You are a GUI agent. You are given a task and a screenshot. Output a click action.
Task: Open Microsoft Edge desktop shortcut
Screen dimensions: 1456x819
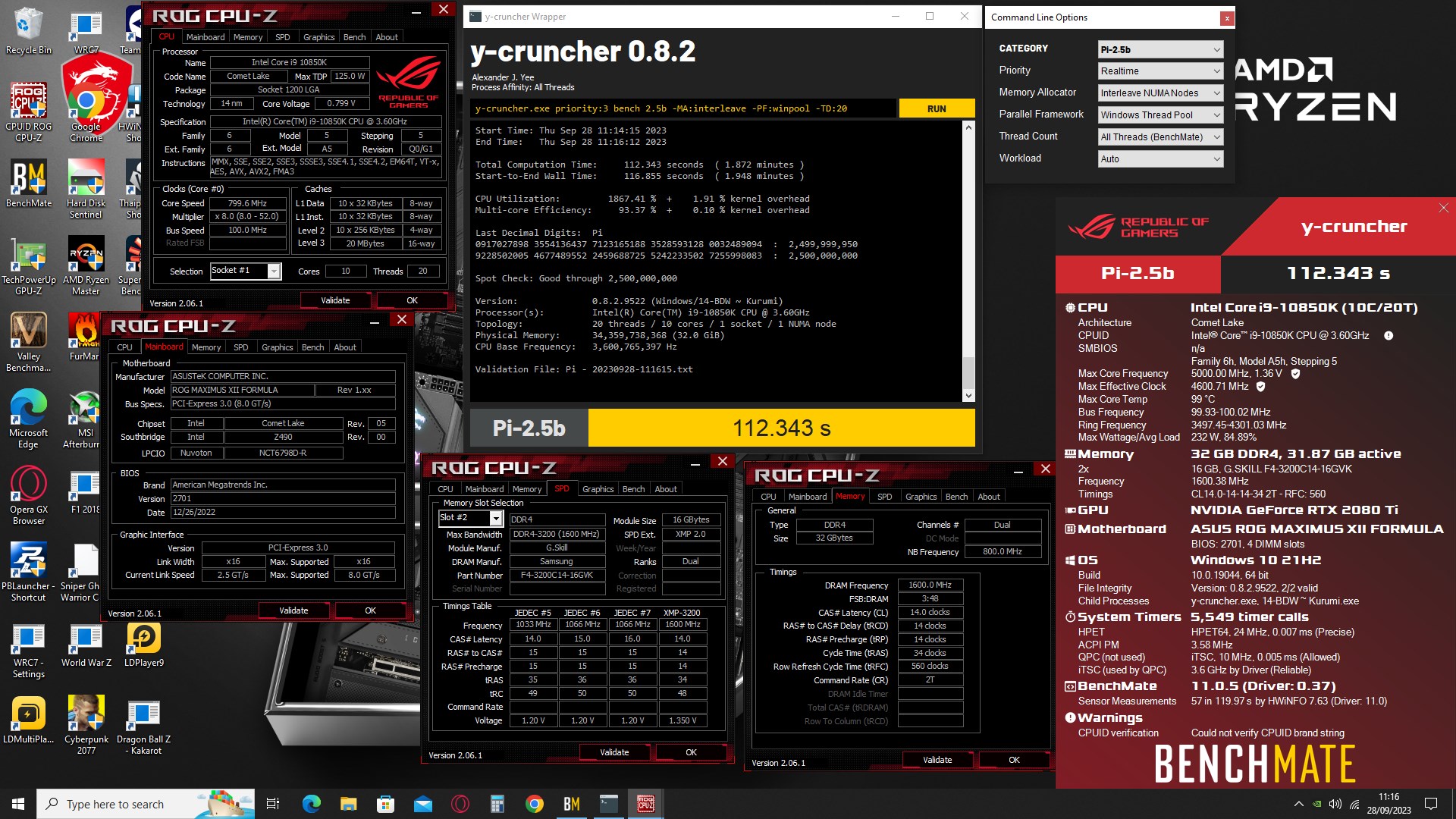pos(28,419)
